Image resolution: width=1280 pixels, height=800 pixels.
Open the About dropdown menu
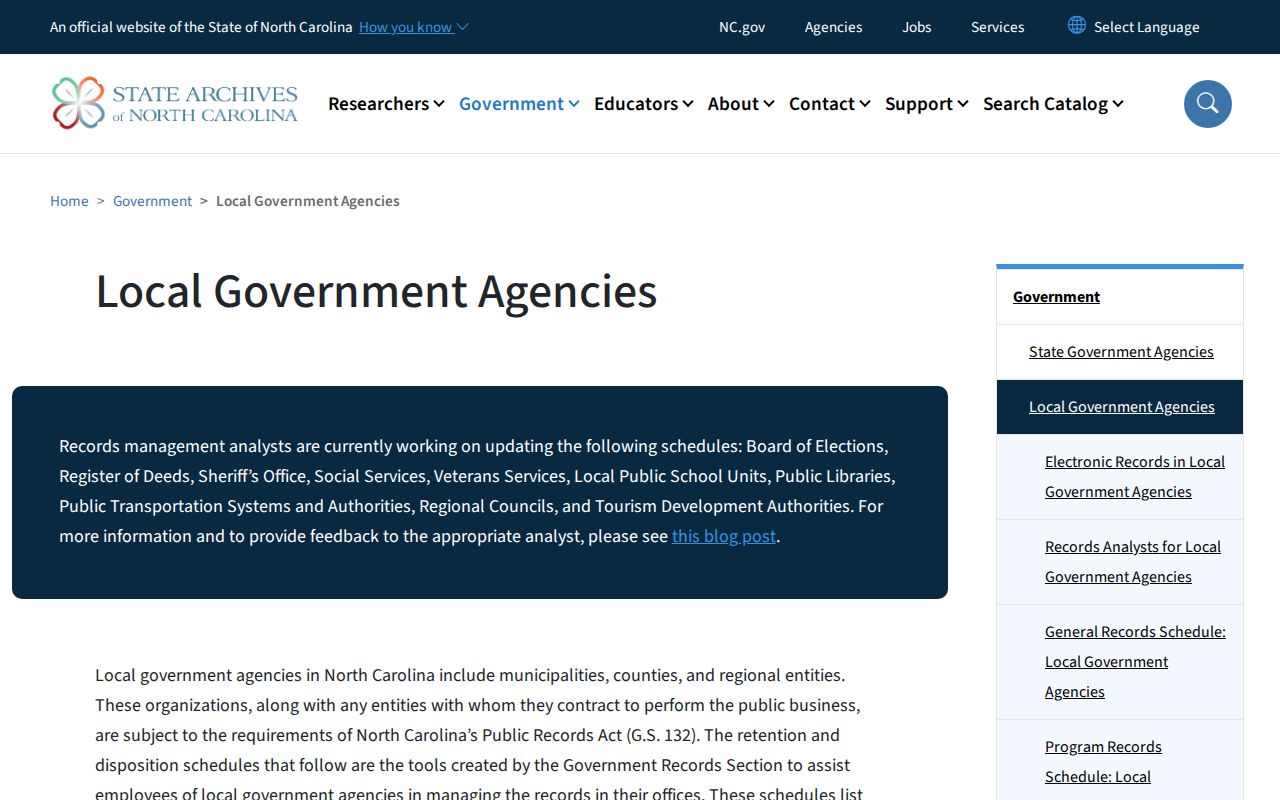coord(740,104)
